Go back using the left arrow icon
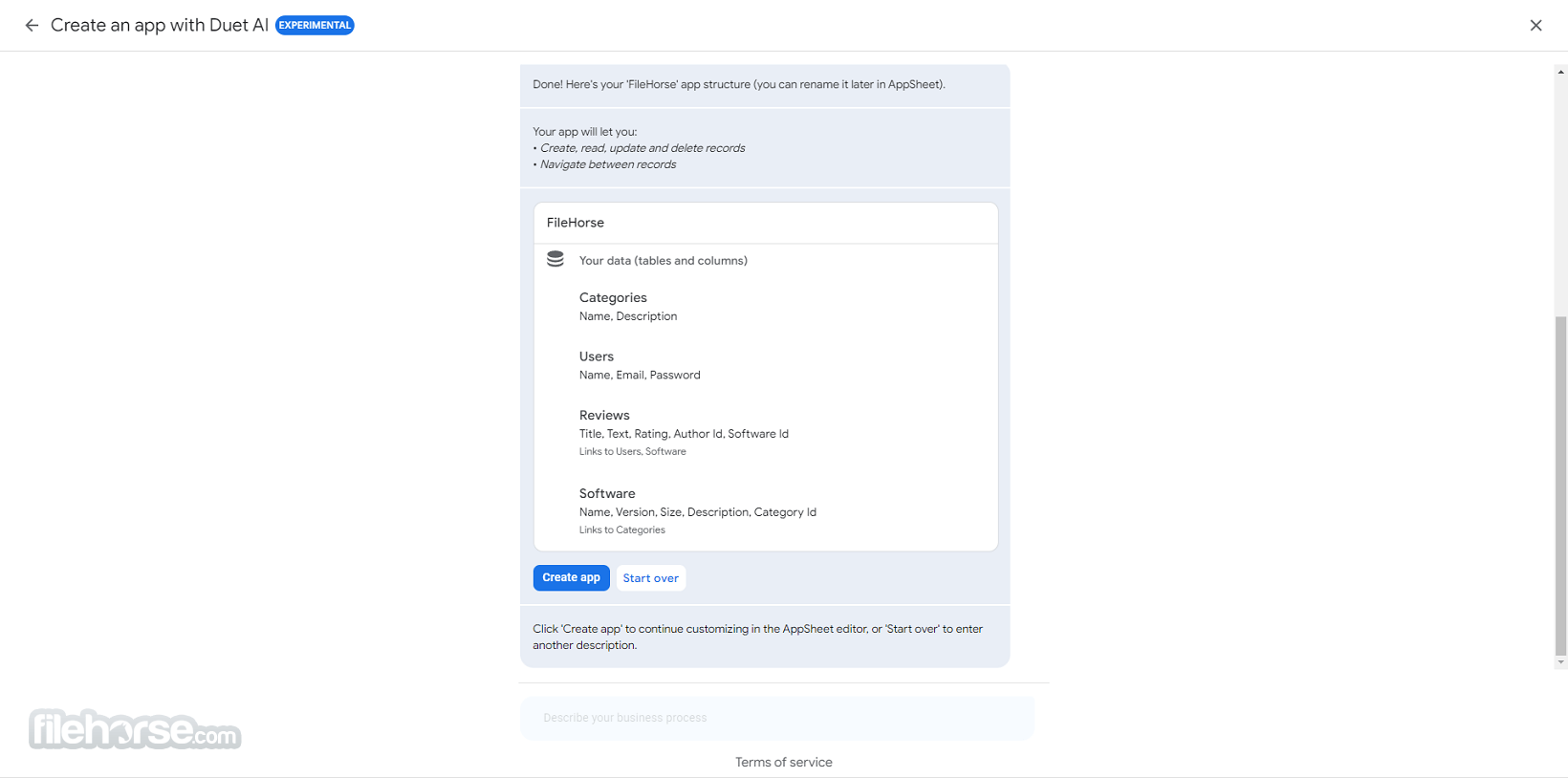 tap(32, 26)
